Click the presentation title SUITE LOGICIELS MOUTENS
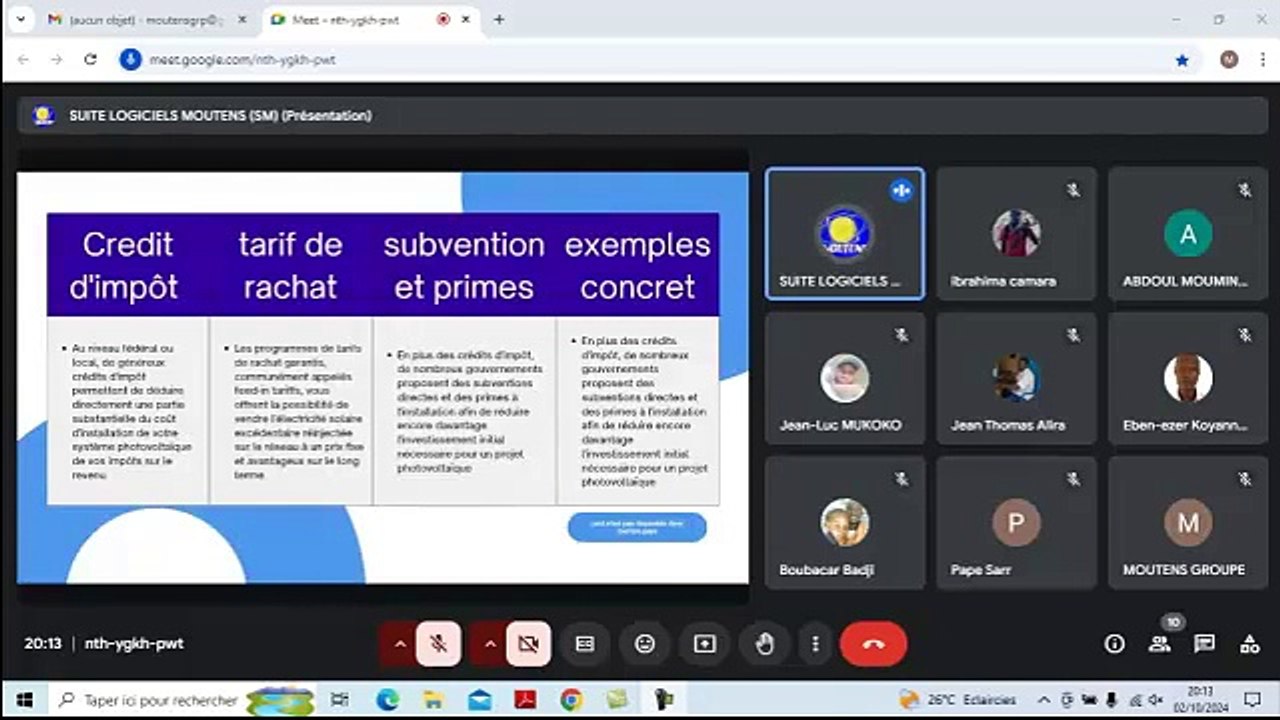The width and height of the screenshot is (1280, 720). 220,115
